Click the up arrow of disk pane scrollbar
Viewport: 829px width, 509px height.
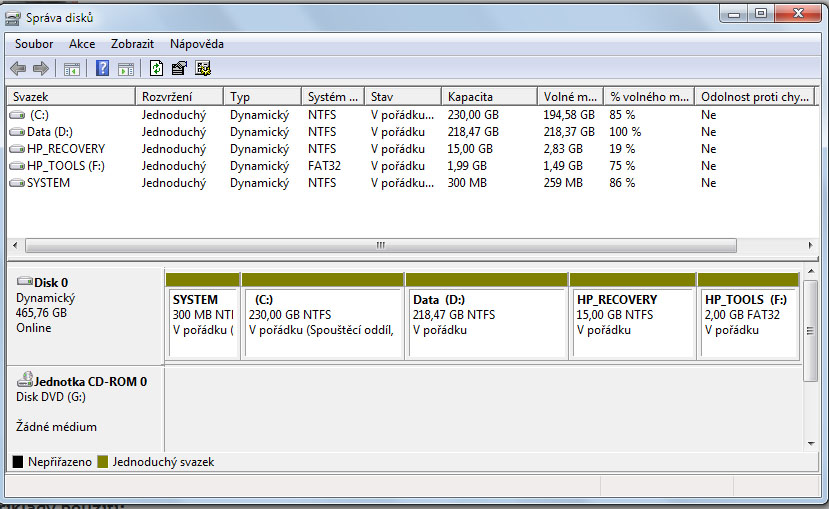tap(811, 271)
